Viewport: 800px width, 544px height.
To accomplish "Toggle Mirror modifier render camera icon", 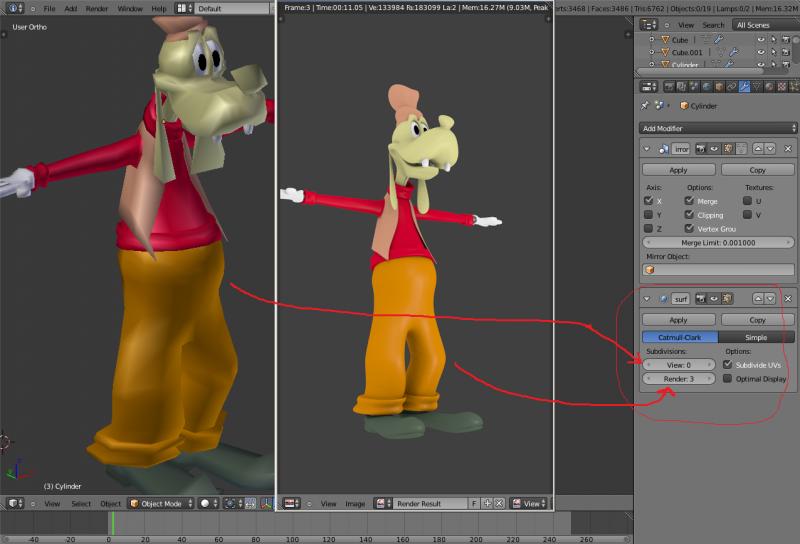I will [701, 149].
